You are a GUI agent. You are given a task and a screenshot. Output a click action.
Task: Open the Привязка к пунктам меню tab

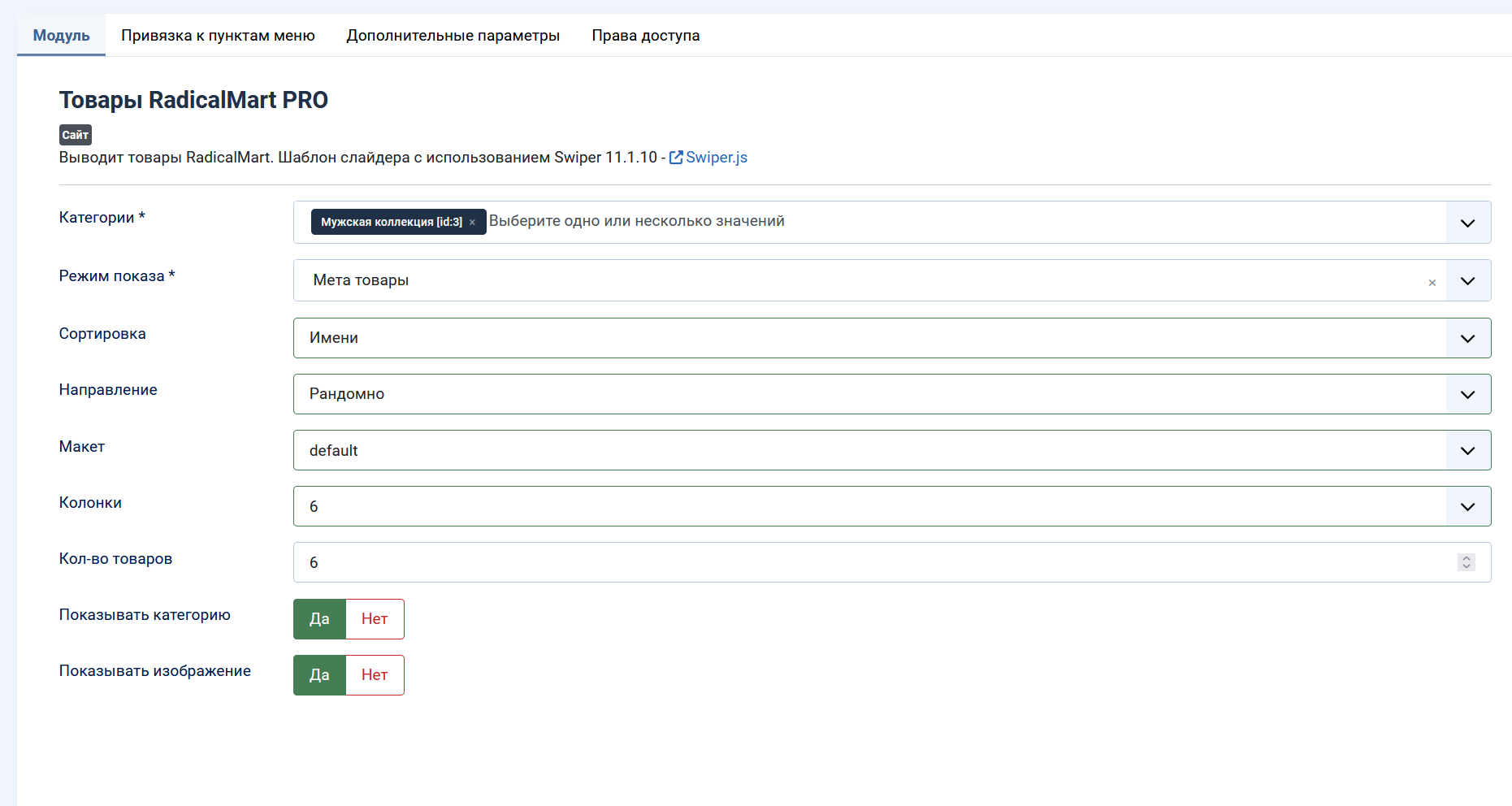tap(218, 36)
